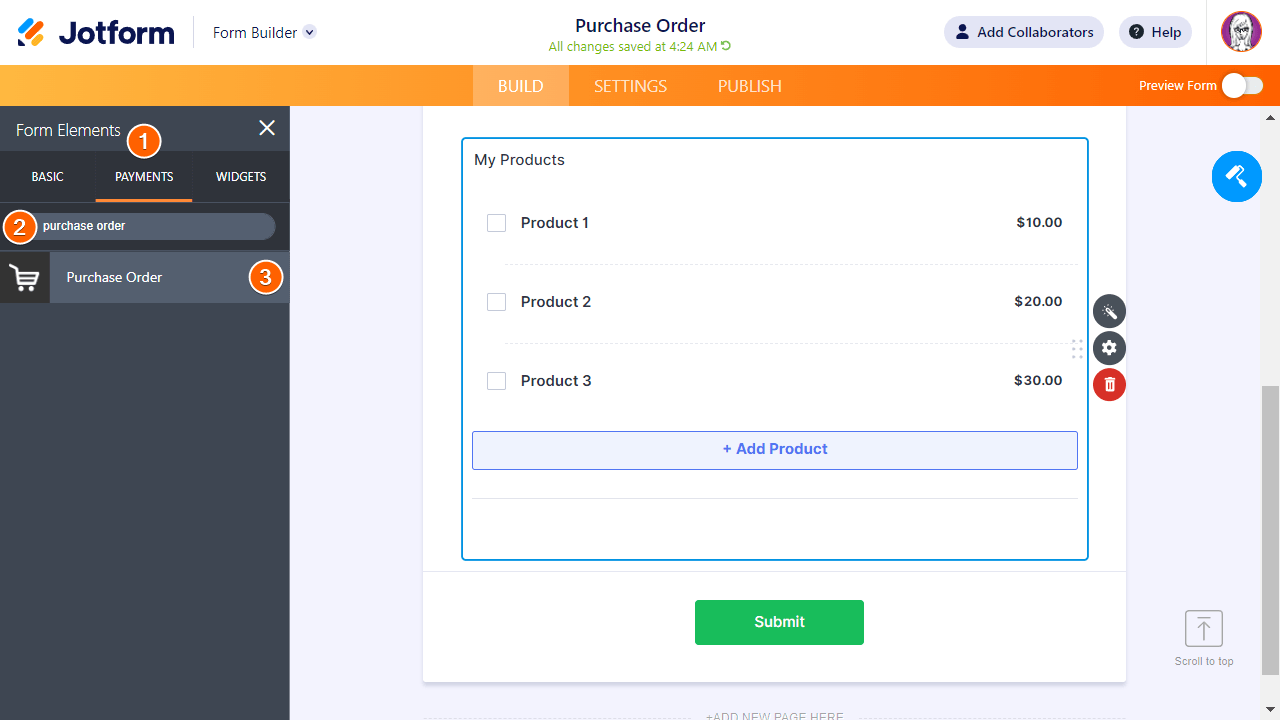The image size is (1280, 720).
Task: Check the Product 1 checkbox
Action: pyautogui.click(x=496, y=223)
